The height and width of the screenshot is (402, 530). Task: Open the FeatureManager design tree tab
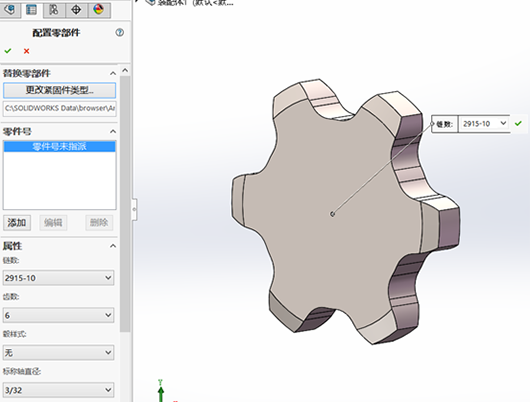pyautogui.click(x=10, y=9)
